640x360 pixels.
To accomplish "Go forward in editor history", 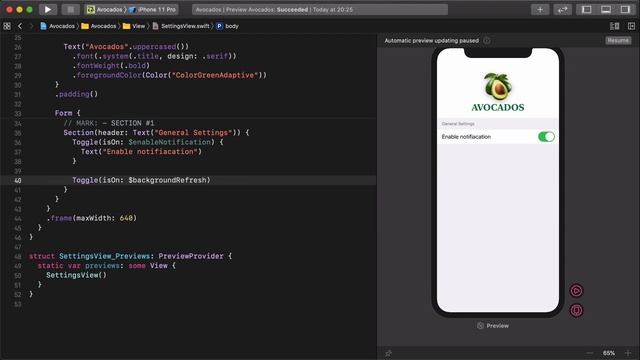I will tap(31, 26).
